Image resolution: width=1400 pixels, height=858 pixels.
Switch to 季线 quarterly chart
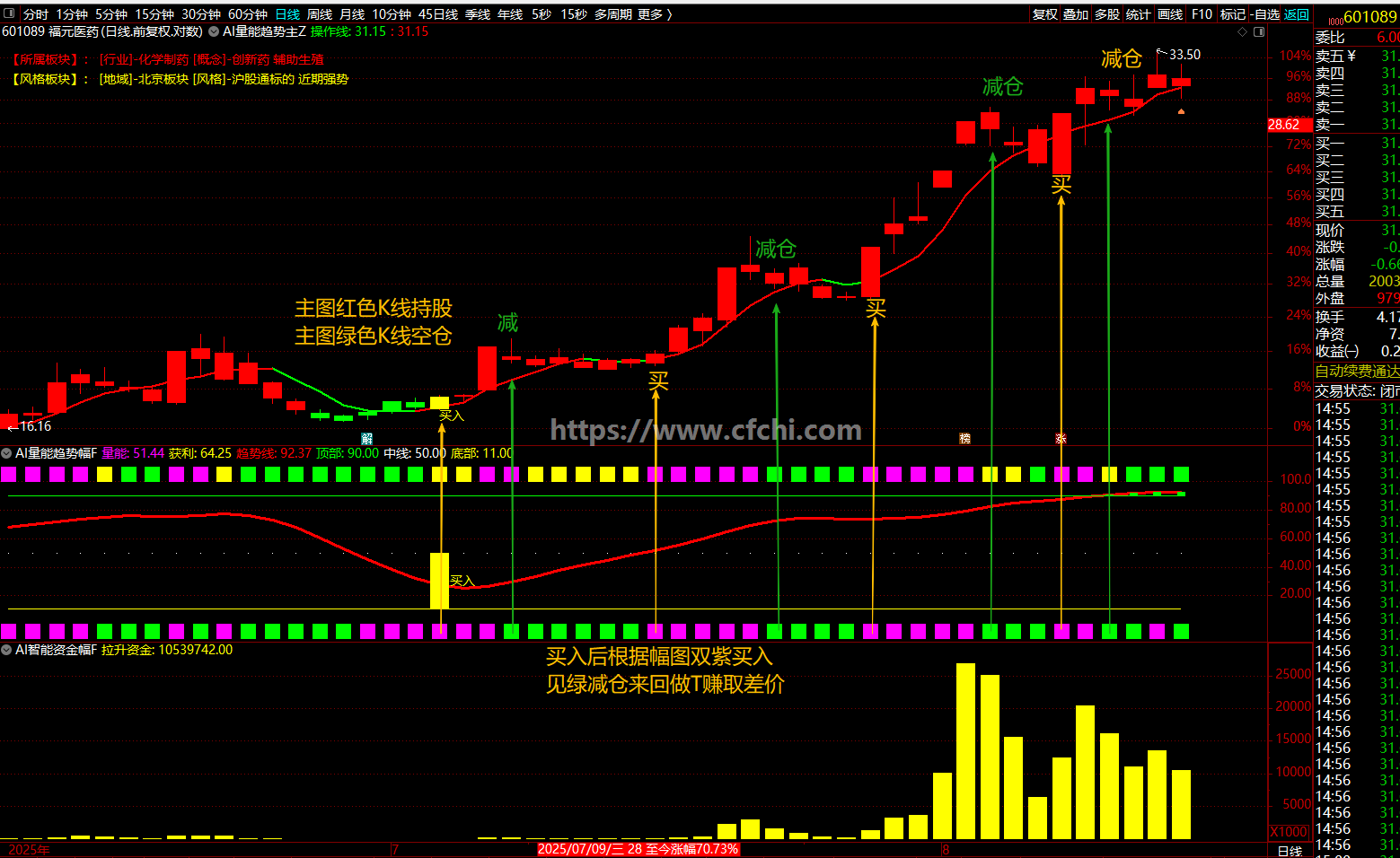click(478, 14)
